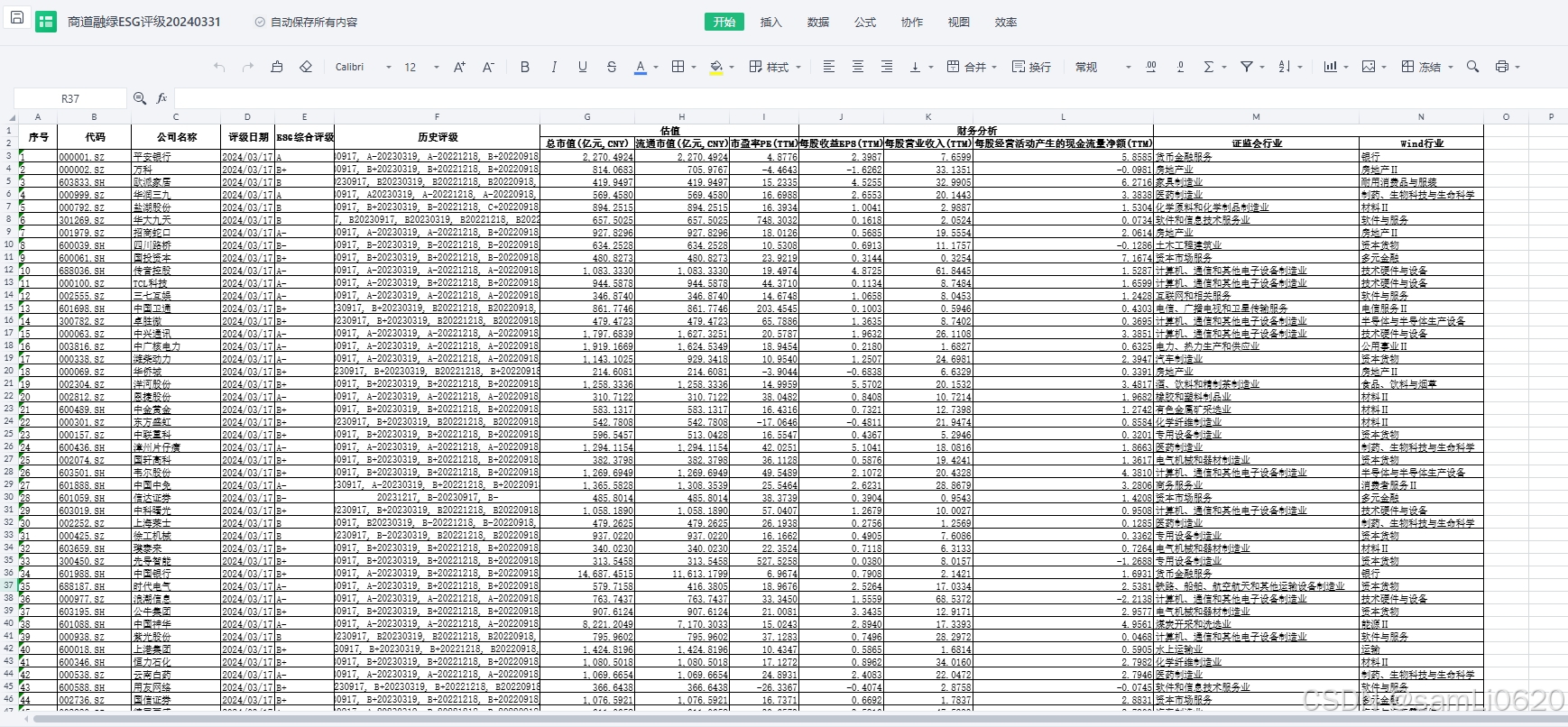
Task: Click the auto-save status icon
Action: click(x=260, y=22)
